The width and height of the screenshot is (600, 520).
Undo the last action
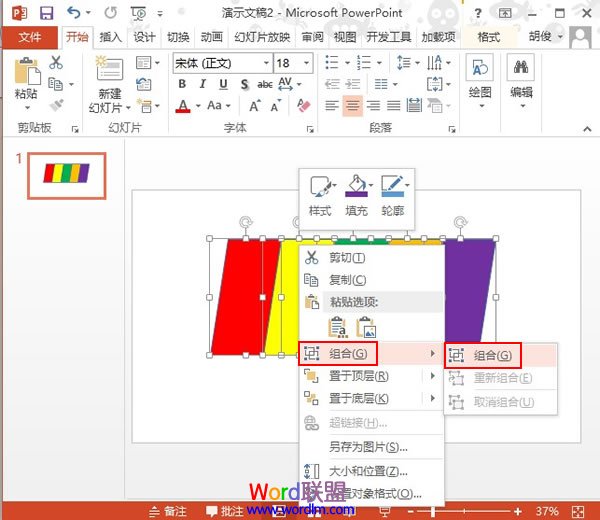73,13
